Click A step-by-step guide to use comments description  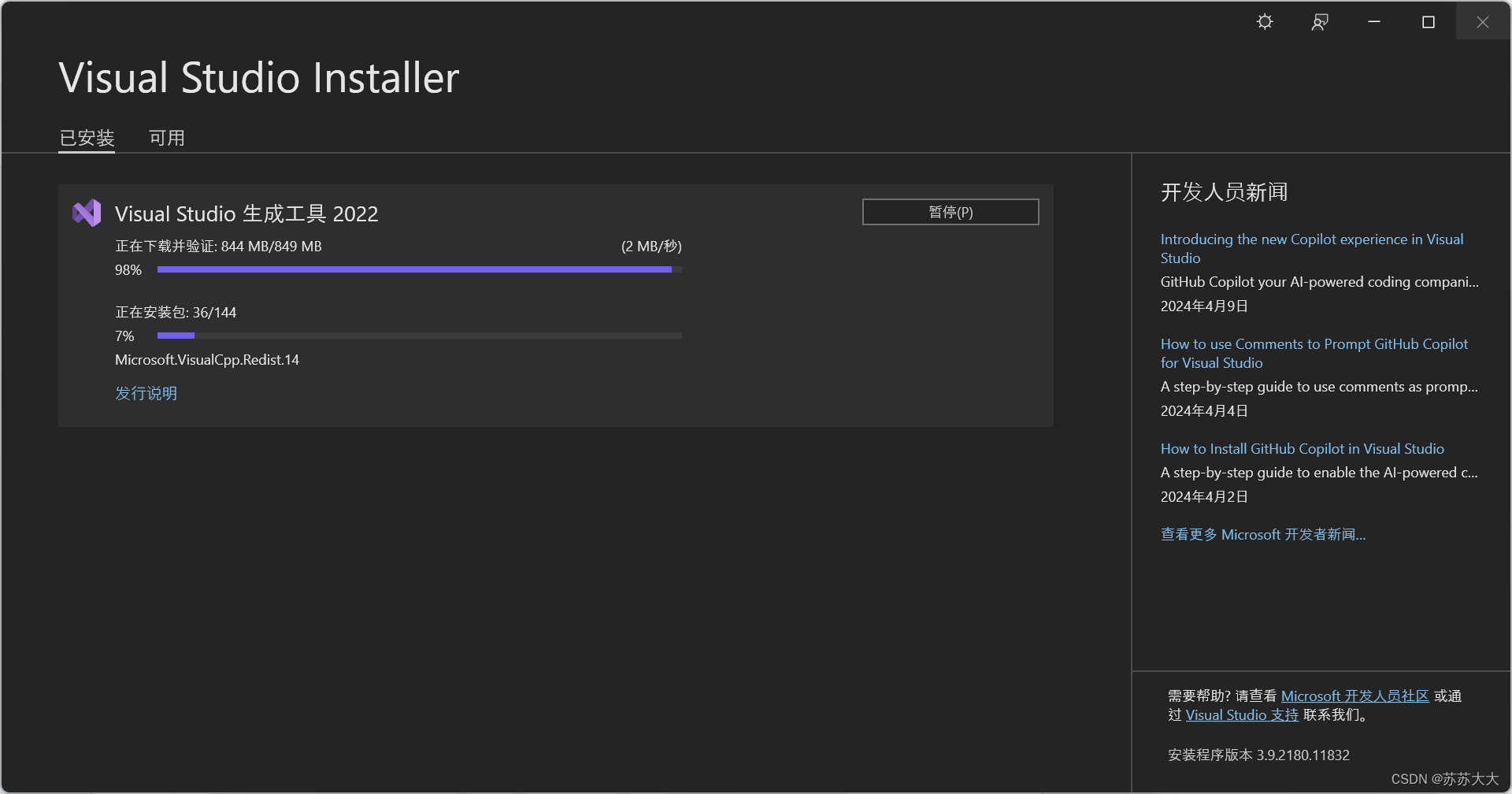click(1319, 386)
